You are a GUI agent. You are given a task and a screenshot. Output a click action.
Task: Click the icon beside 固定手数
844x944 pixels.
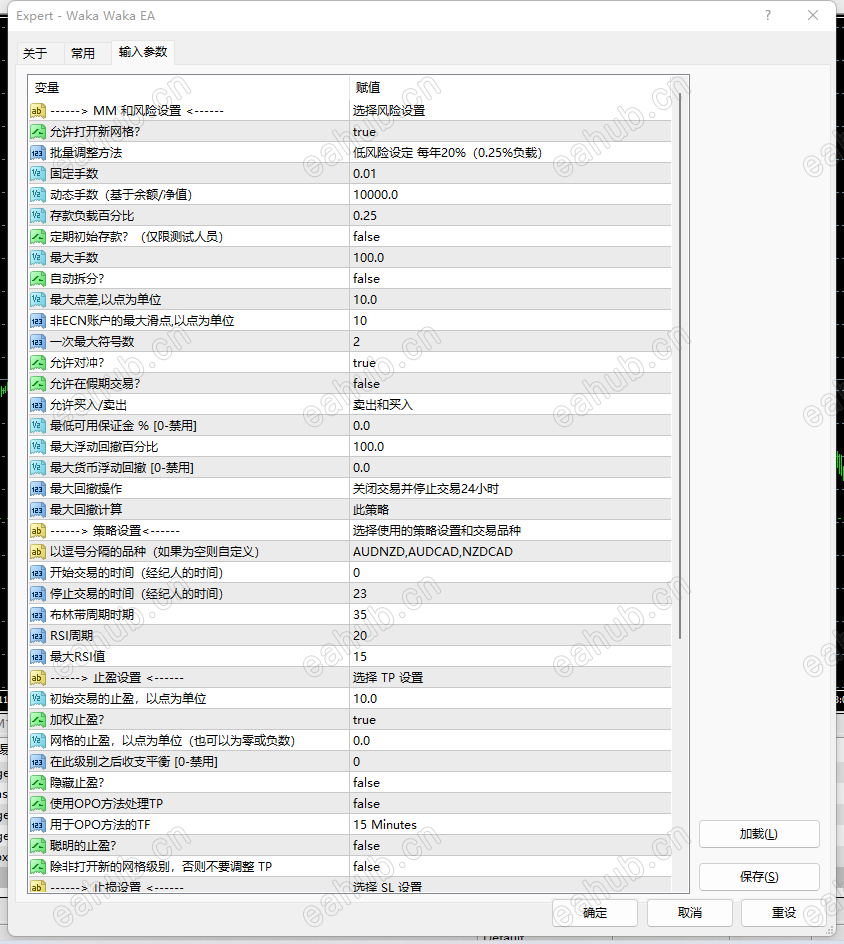[x=37, y=174]
